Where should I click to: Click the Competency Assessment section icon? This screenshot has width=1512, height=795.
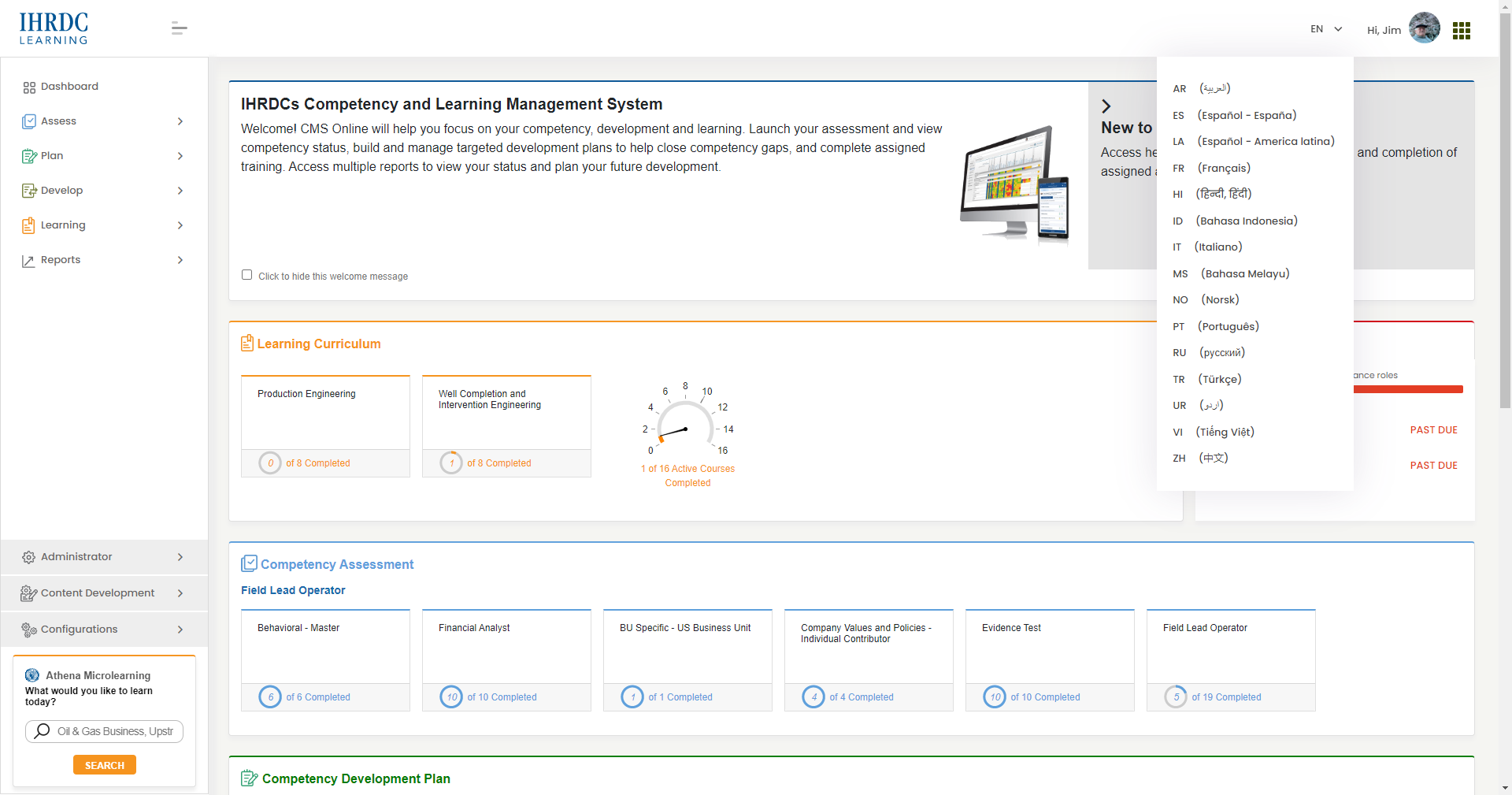click(249, 563)
